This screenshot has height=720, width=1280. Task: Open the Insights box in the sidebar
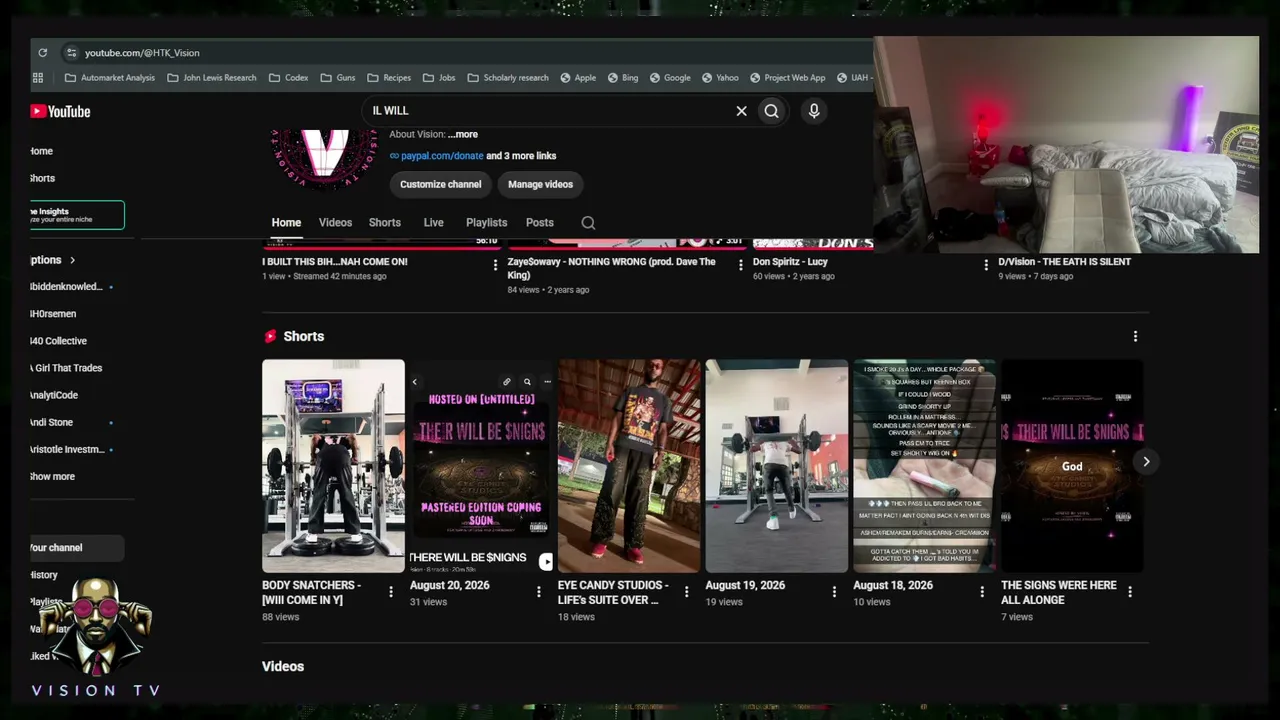pyautogui.click(x=76, y=215)
